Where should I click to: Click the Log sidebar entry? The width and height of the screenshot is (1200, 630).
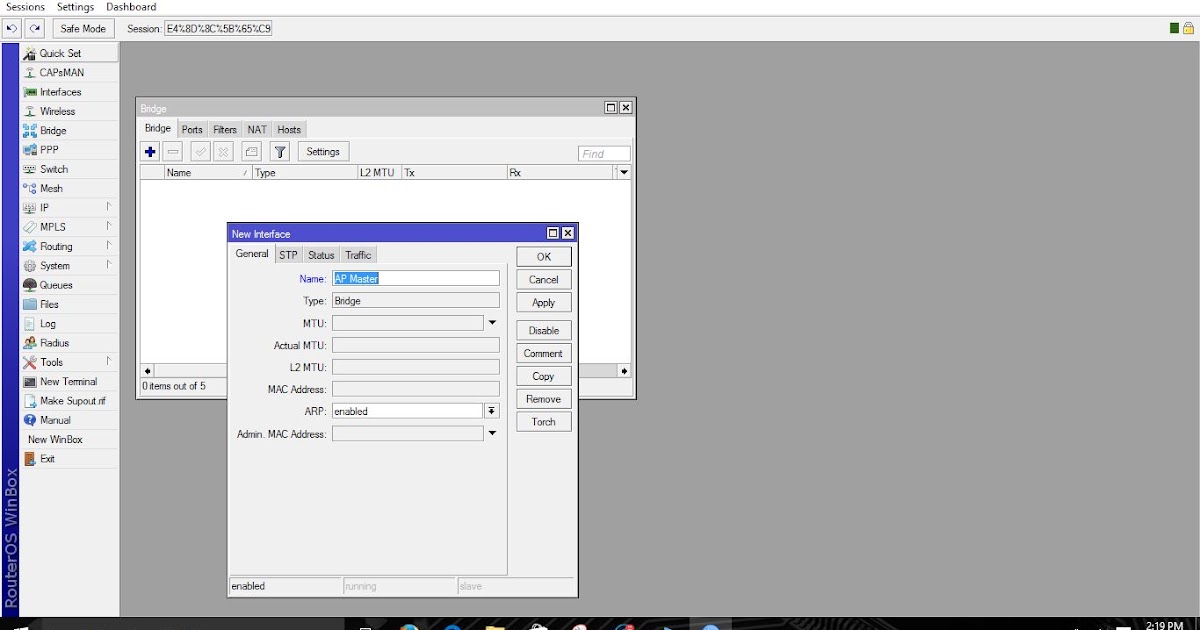[46, 323]
